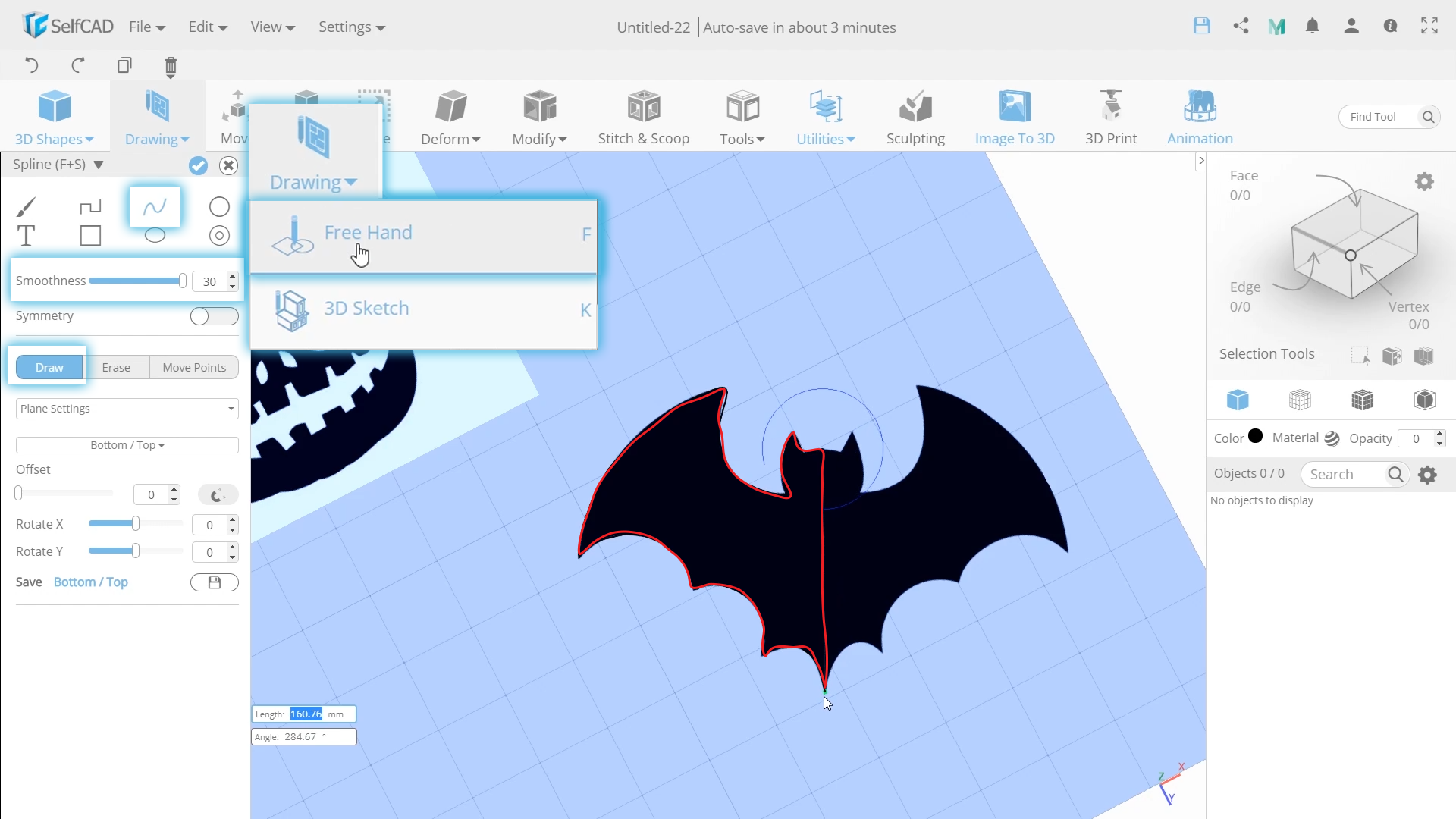1456x819 pixels.
Task: Open the Modify tool dropdown
Action: click(x=540, y=118)
